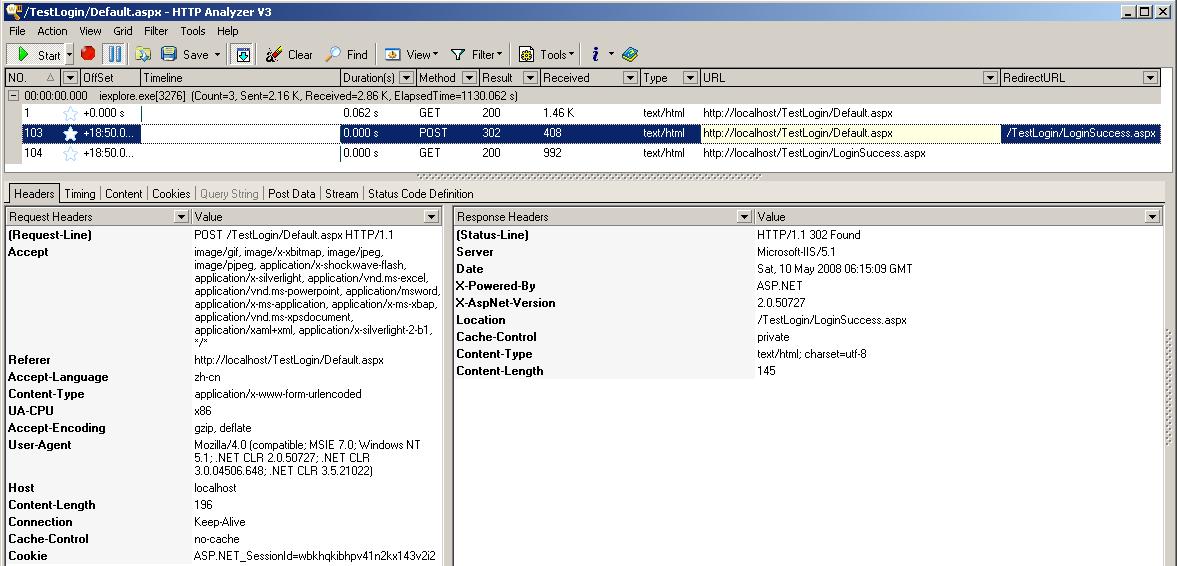
Task: Click the HTTP Analyzer title bar app icon
Action: click(13, 11)
